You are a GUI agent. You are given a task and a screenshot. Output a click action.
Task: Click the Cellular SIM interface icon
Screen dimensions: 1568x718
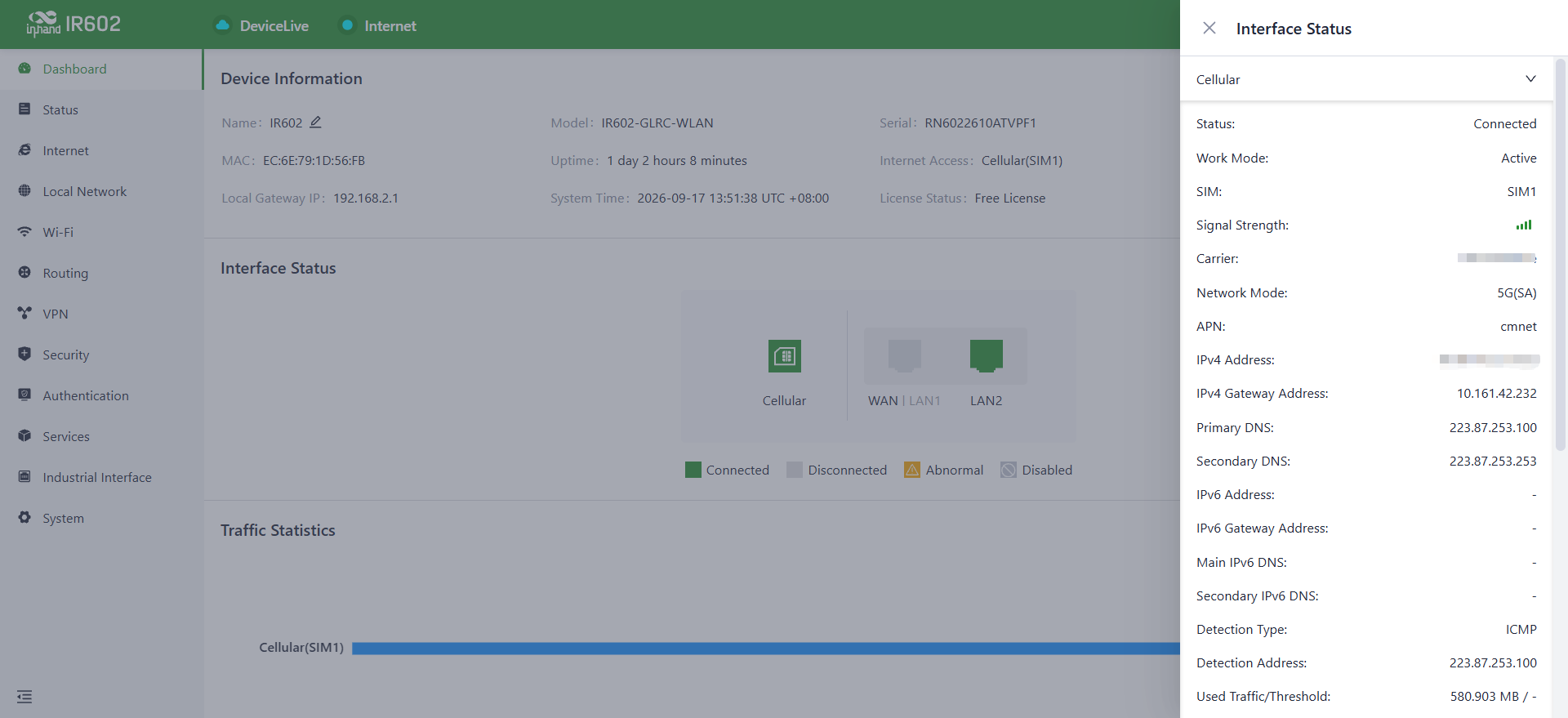[x=785, y=356]
